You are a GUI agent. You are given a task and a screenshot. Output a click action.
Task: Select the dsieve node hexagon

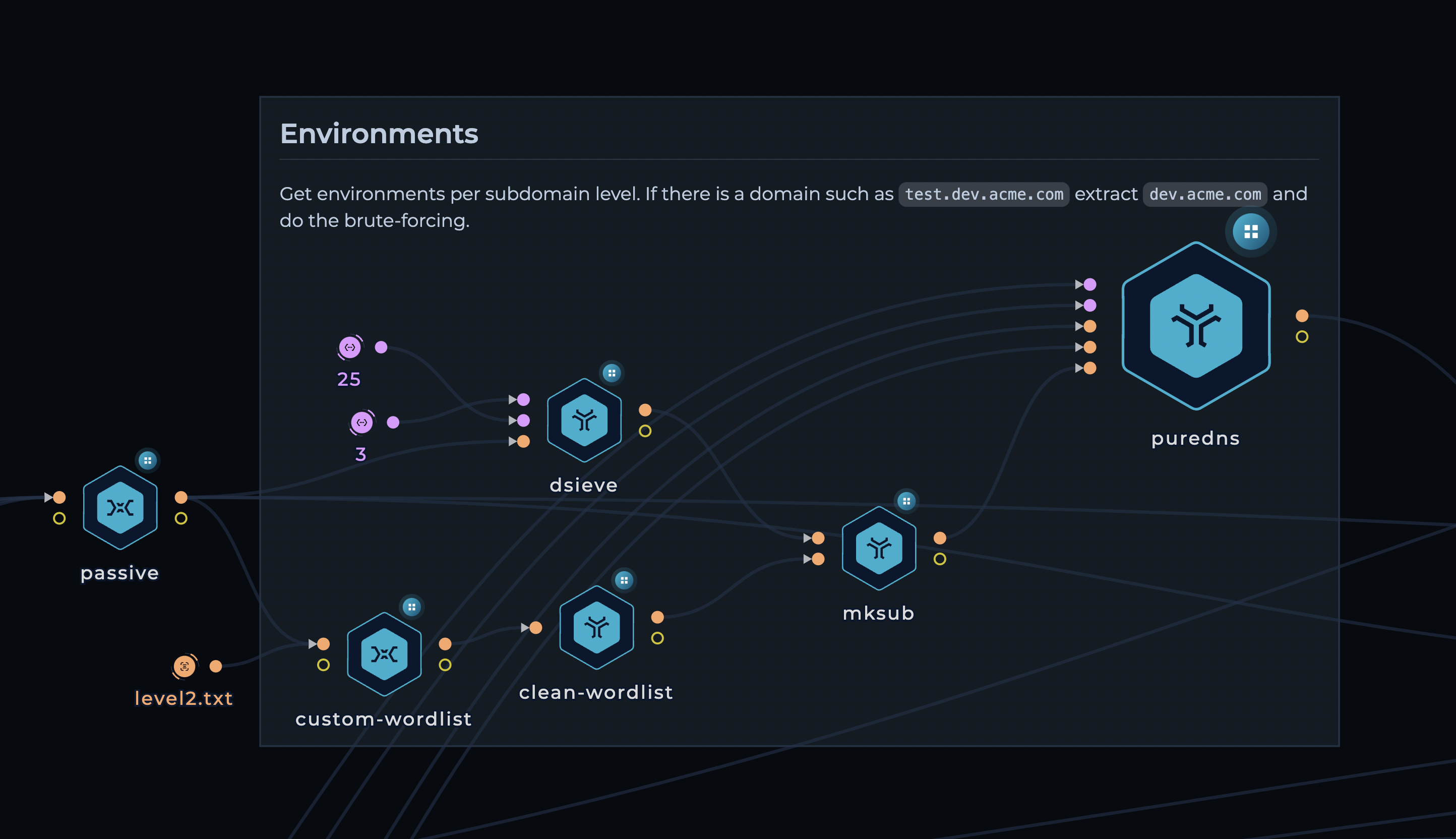tap(584, 420)
